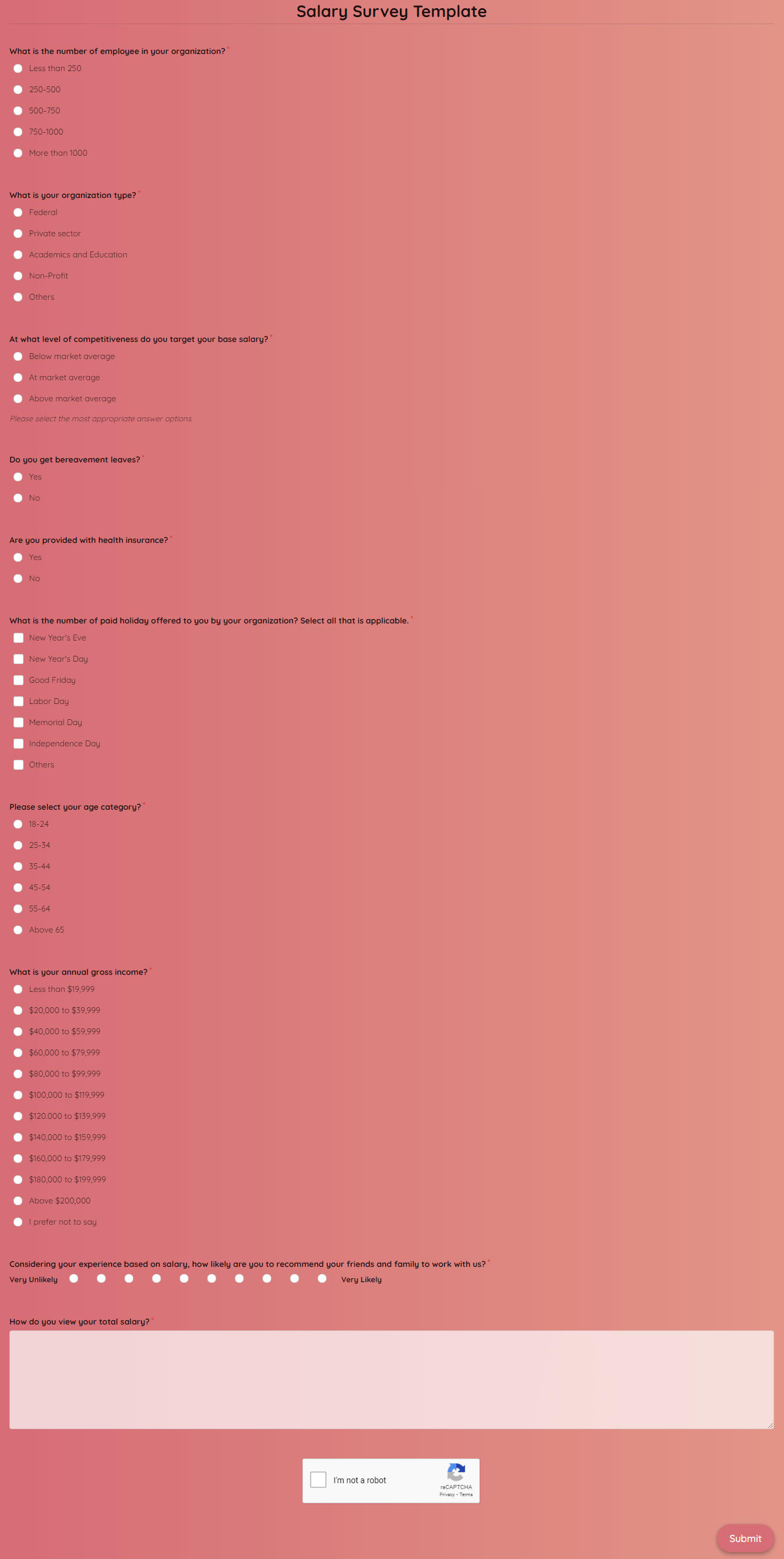
Task: Tick New Year's Day checkbox
Action: [19, 659]
